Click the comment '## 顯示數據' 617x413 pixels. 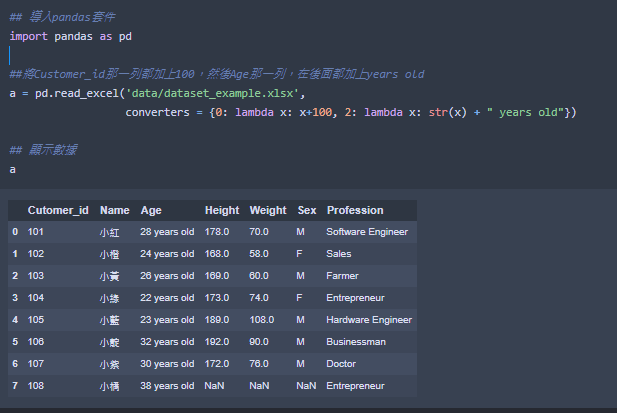(x=43, y=150)
